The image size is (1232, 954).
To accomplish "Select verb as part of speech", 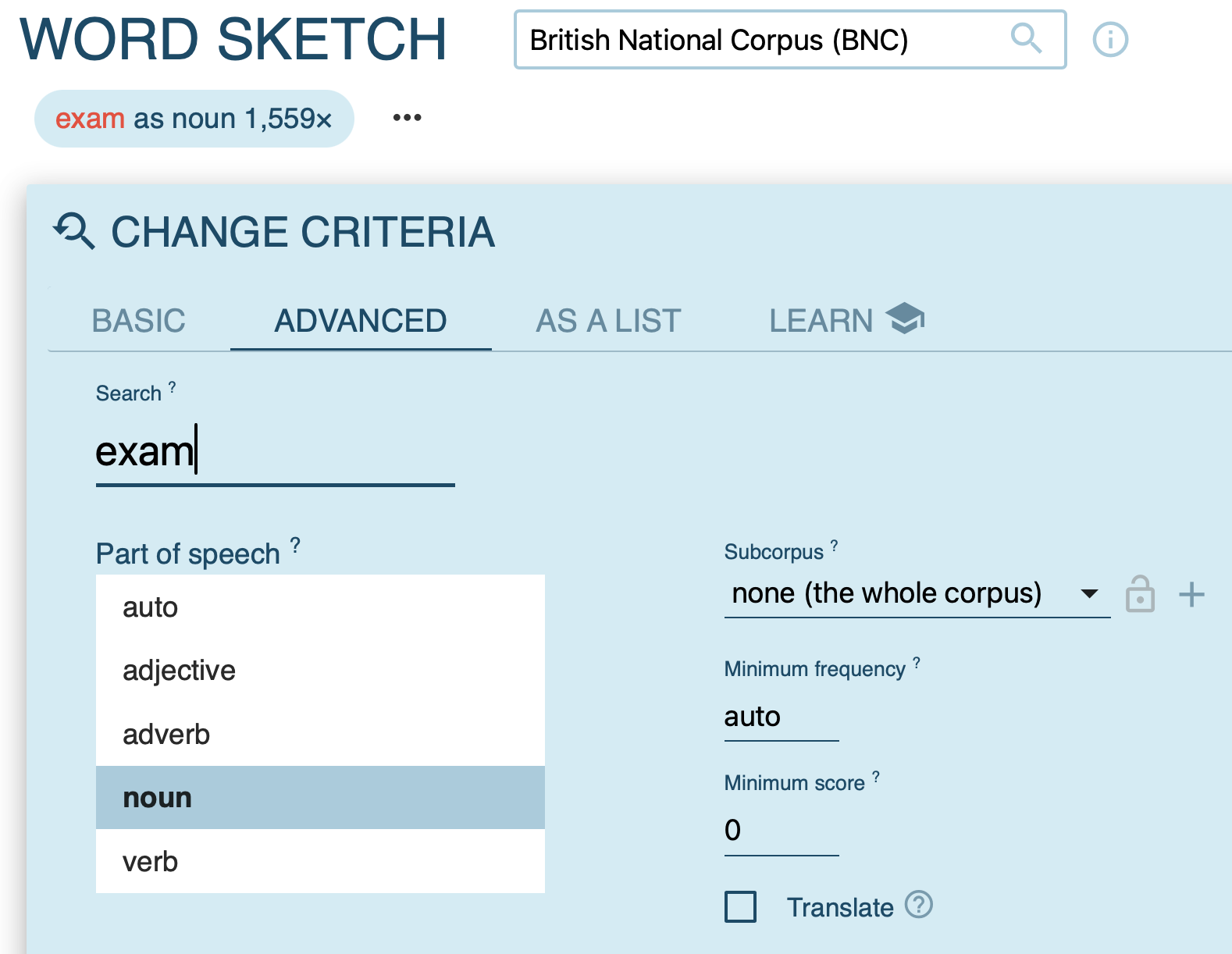I will point(320,862).
